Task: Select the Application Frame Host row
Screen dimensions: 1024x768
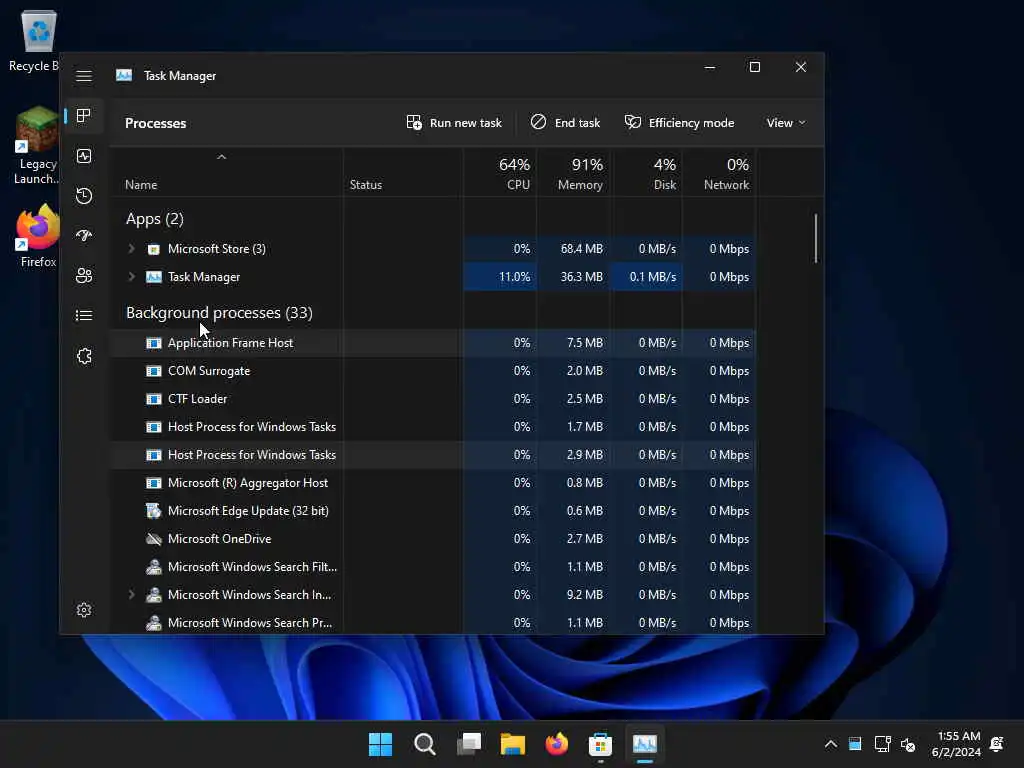Action: coord(432,343)
